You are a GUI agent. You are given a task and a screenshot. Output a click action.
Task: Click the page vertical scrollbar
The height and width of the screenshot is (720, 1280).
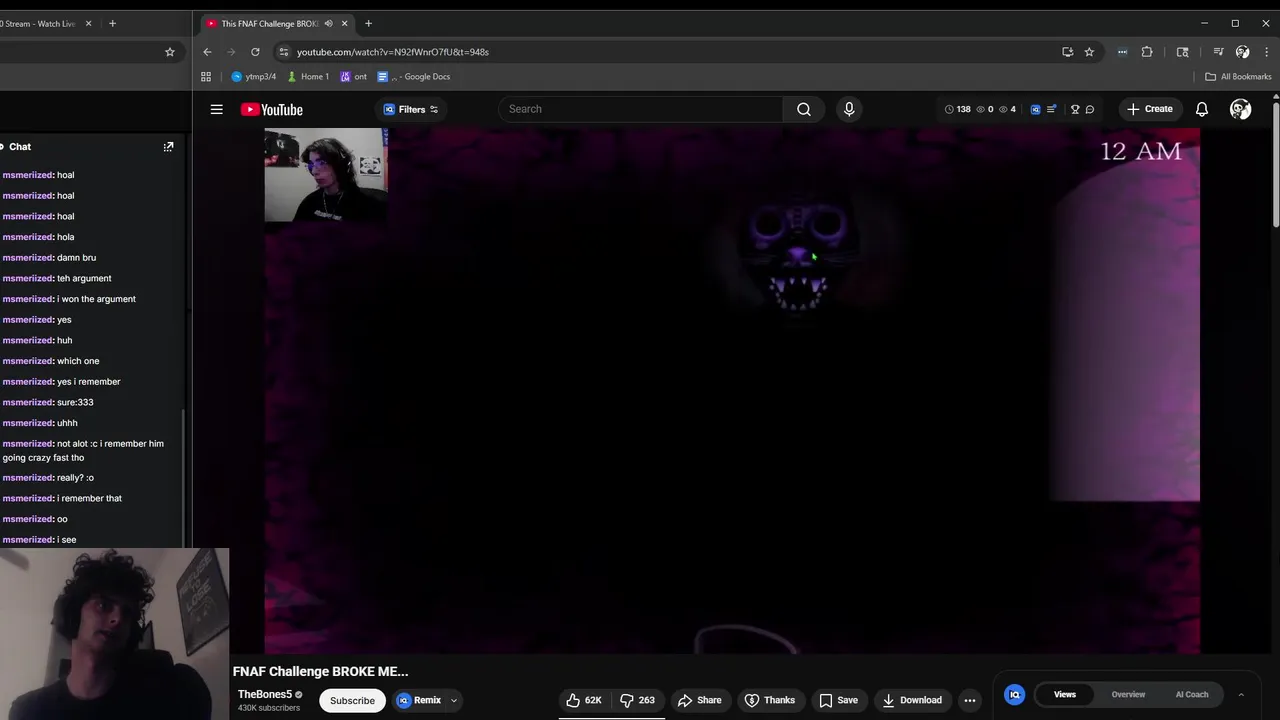1276,165
